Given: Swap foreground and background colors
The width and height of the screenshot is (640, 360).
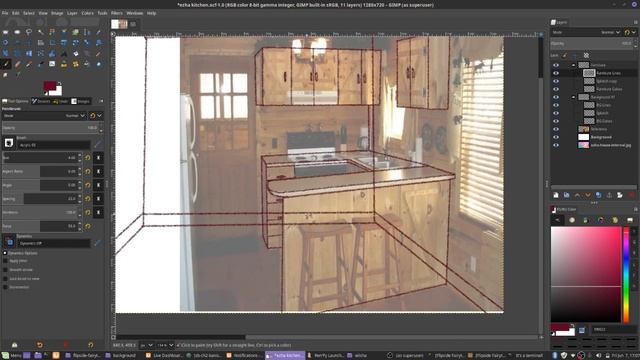Looking at the screenshot, I should pos(59,83).
